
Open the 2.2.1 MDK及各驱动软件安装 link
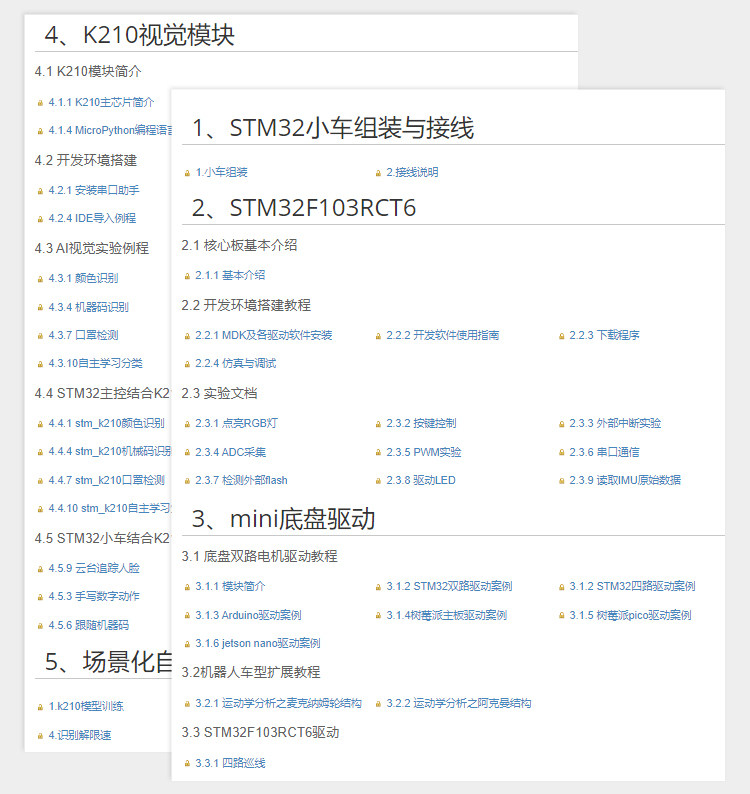[x=263, y=335]
